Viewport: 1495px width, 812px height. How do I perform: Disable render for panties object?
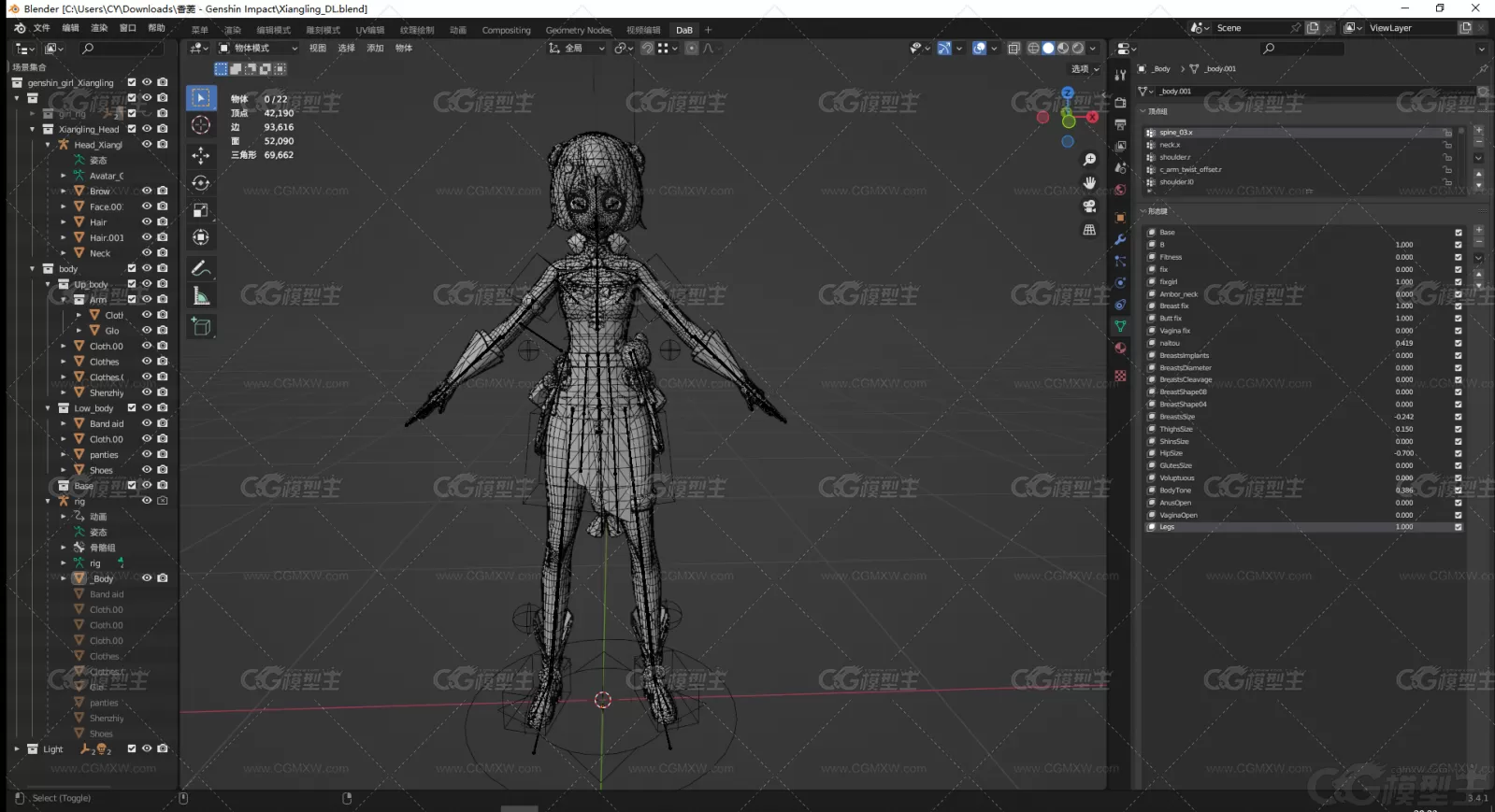tap(163, 454)
